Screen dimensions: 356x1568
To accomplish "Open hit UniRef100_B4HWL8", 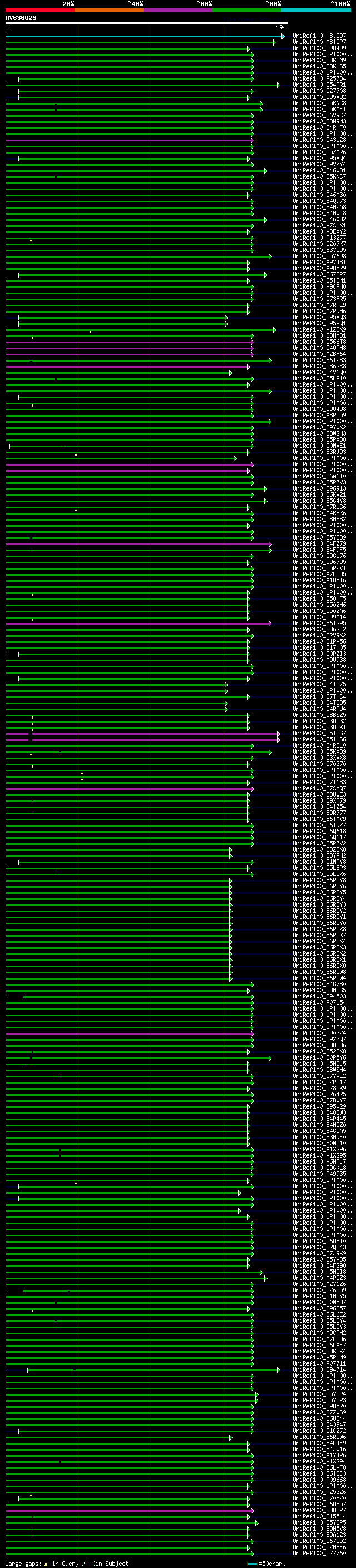I will [319, 213].
